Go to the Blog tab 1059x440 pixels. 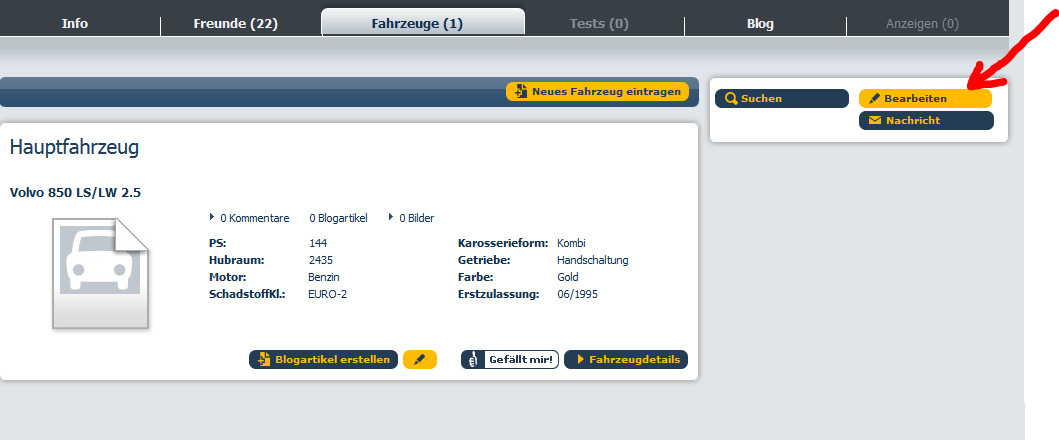tap(760, 23)
